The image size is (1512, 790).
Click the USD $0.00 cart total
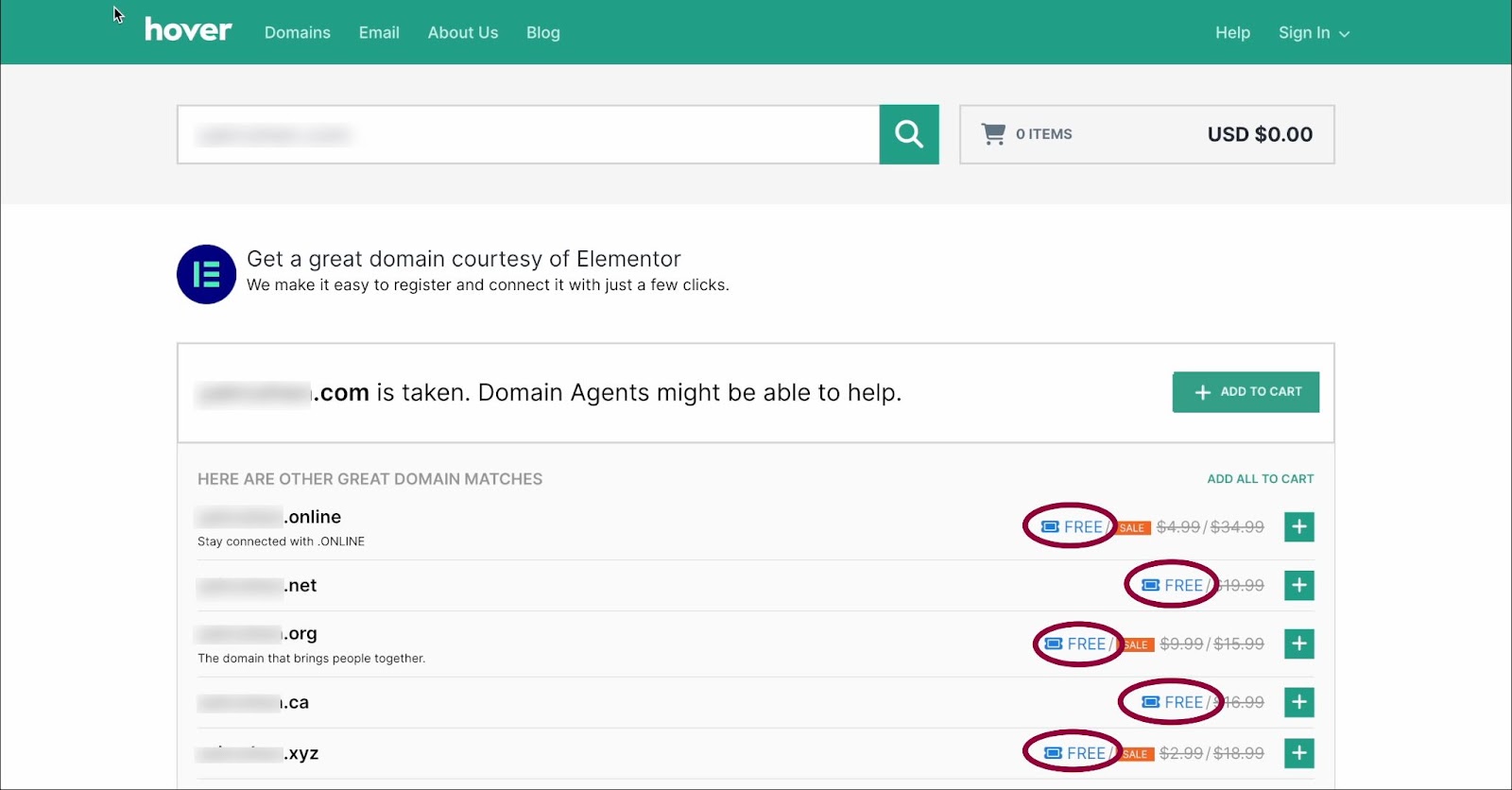pos(1260,134)
